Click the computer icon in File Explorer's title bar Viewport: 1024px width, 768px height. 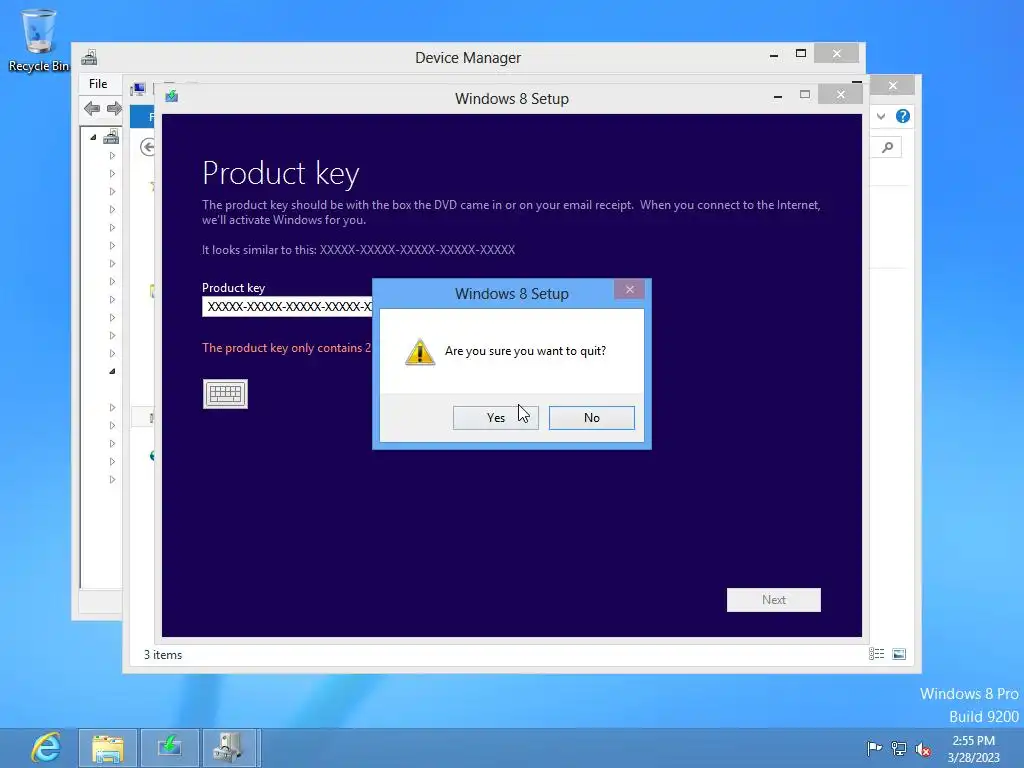138,89
